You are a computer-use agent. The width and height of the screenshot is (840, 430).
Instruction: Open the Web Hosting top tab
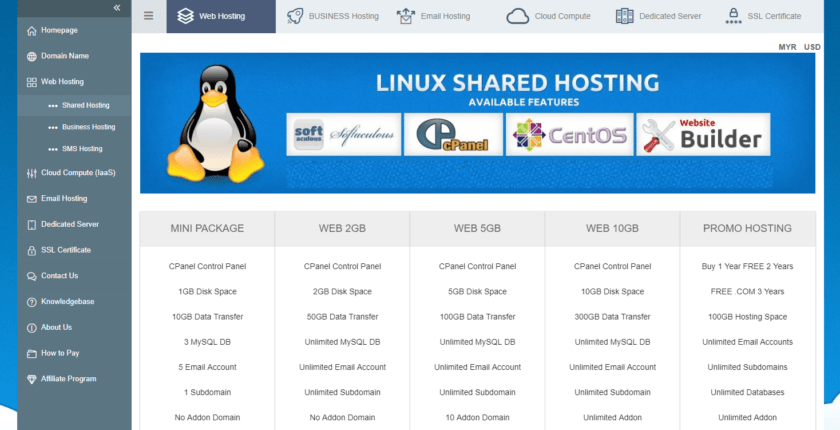pyautogui.click(x=221, y=16)
